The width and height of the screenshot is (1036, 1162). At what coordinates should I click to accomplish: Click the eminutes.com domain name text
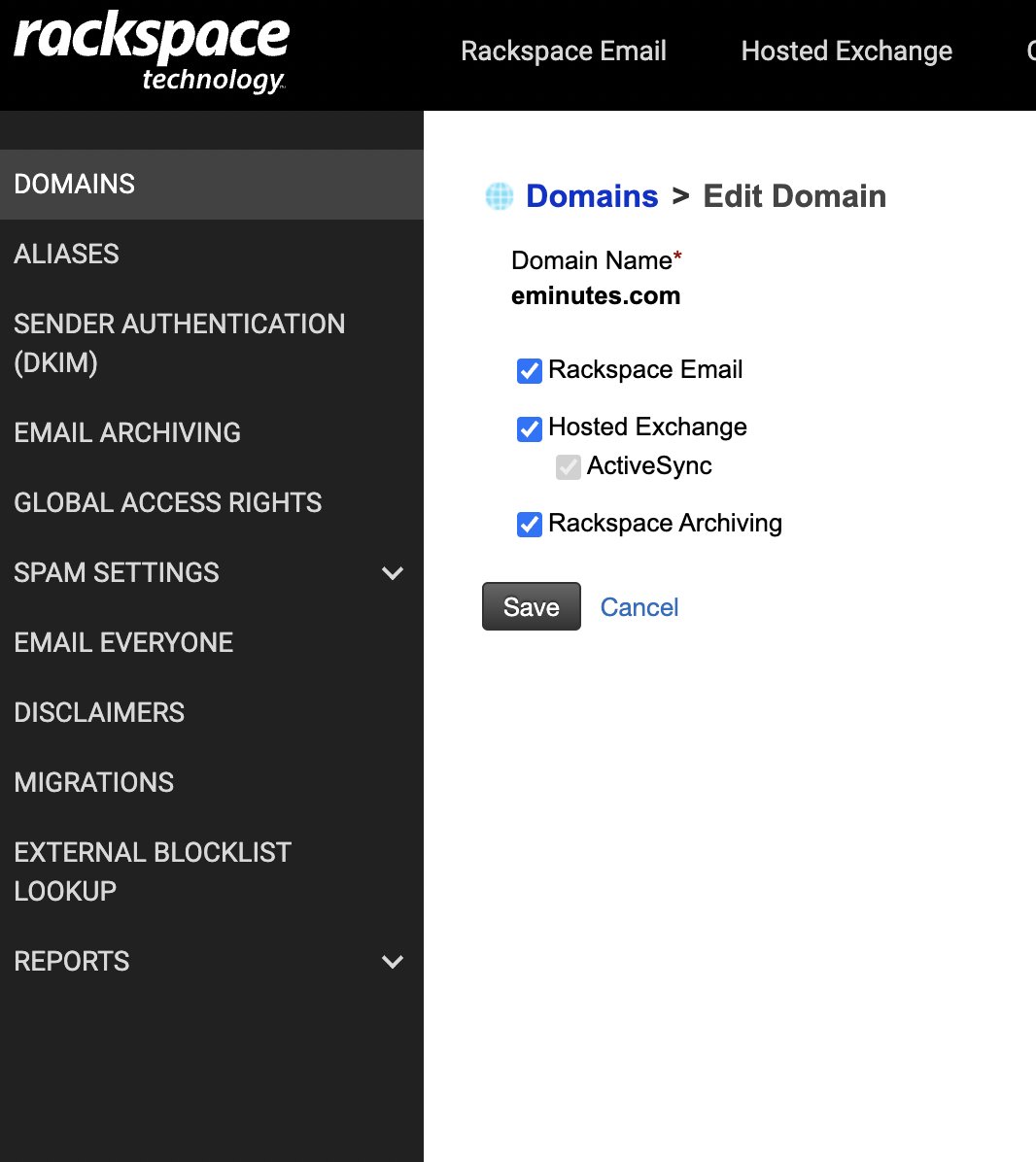(596, 295)
